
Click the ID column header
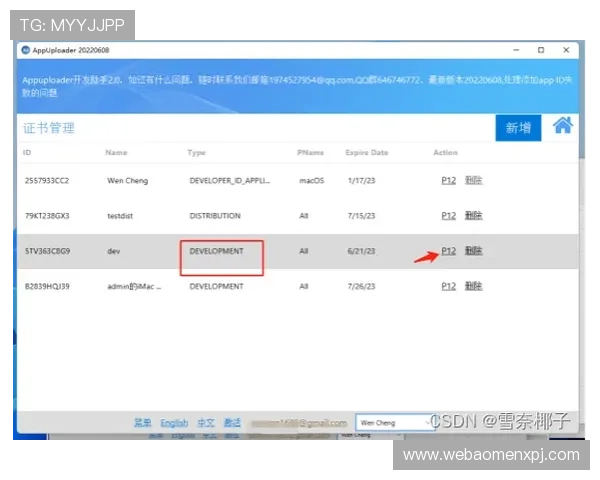coord(27,152)
